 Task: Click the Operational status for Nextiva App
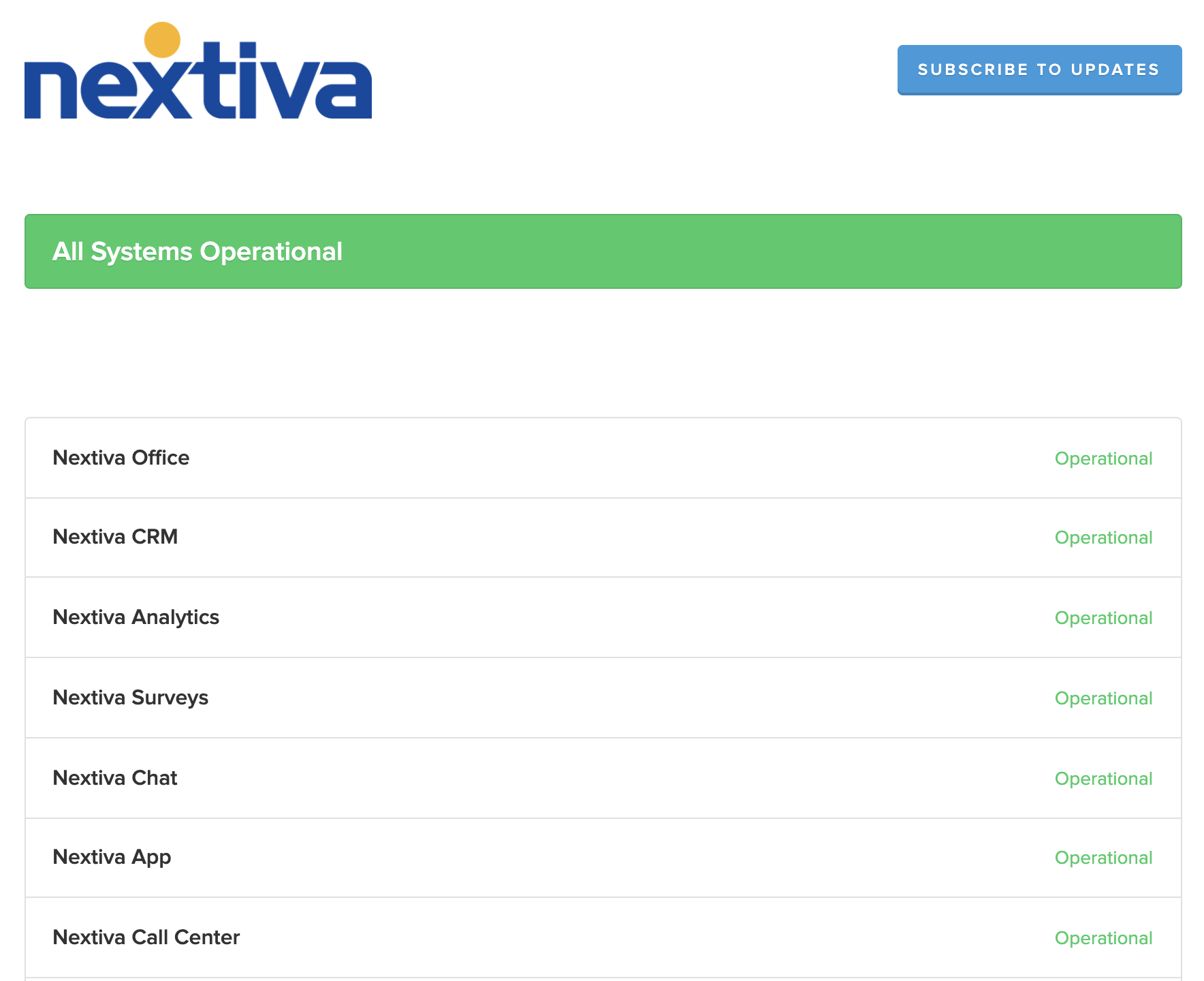click(1103, 858)
